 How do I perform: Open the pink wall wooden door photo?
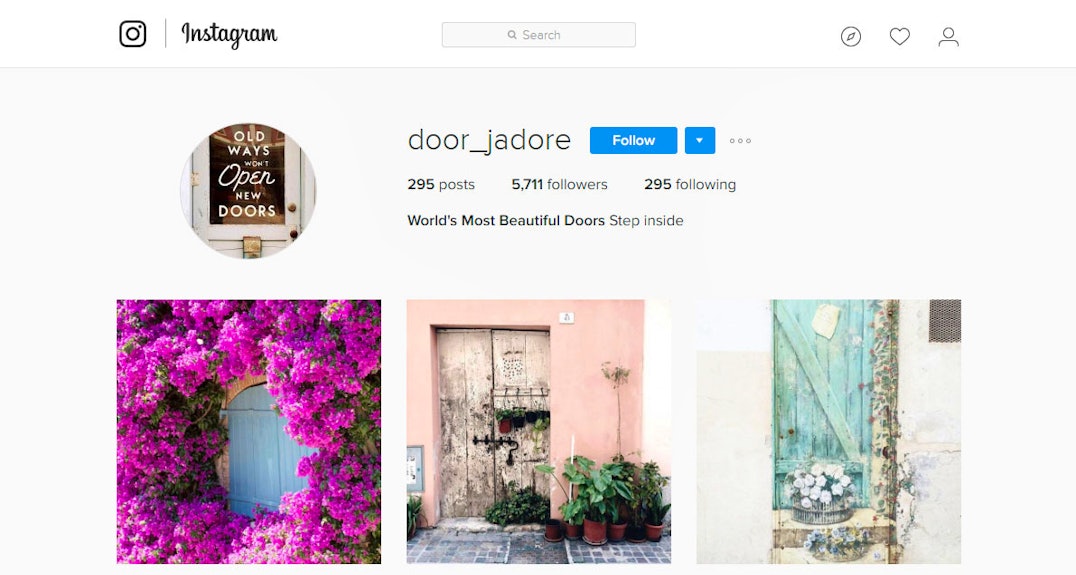click(x=539, y=432)
